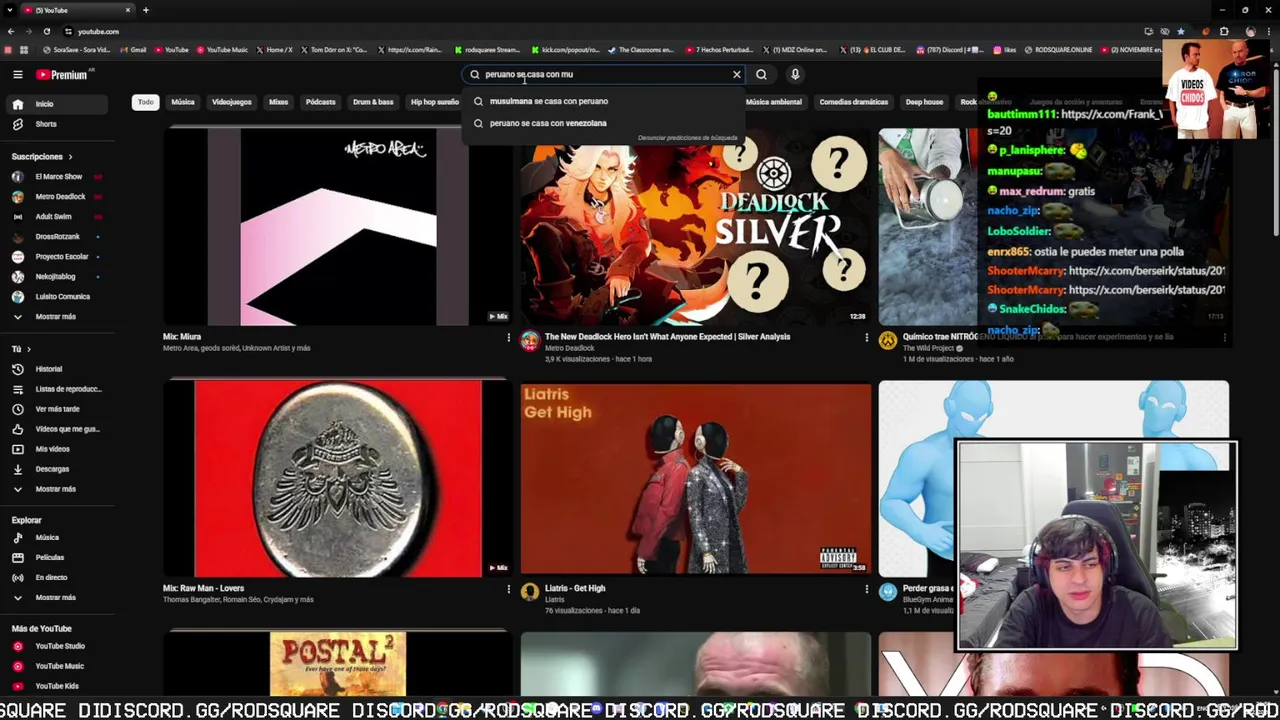Select the Todo filter chip
This screenshot has width=1280, height=720.
[x=146, y=102]
